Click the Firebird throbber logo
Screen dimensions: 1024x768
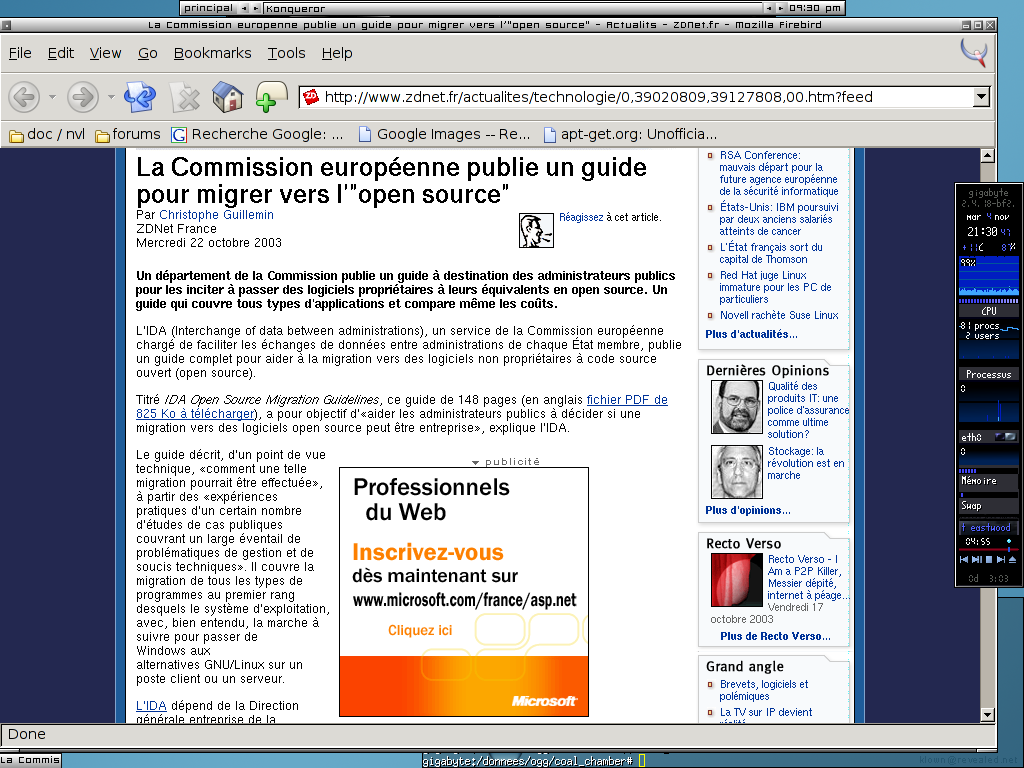(x=974, y=52)
